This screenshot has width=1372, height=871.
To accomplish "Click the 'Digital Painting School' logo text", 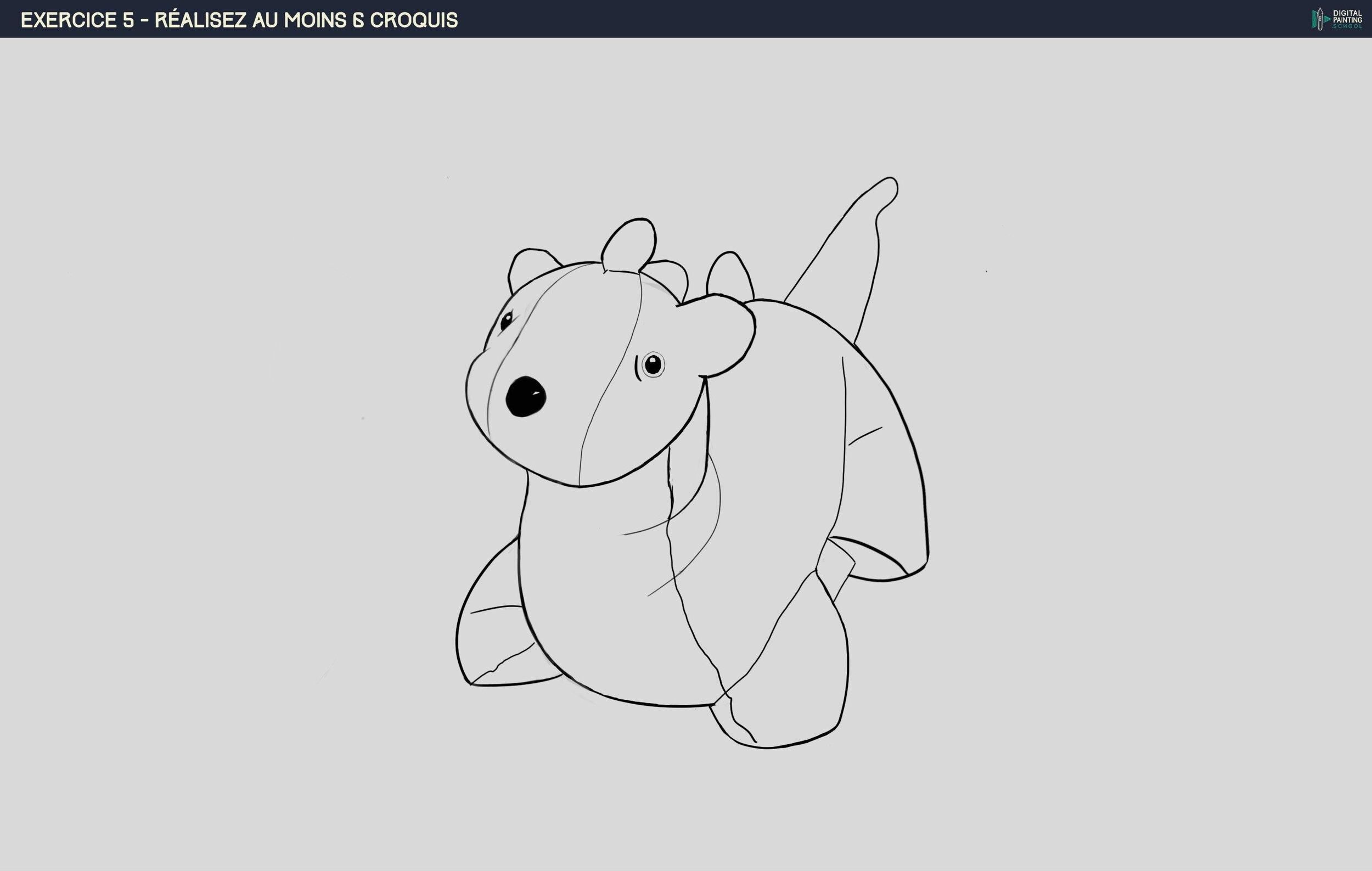I will [x=1347, y=19].
